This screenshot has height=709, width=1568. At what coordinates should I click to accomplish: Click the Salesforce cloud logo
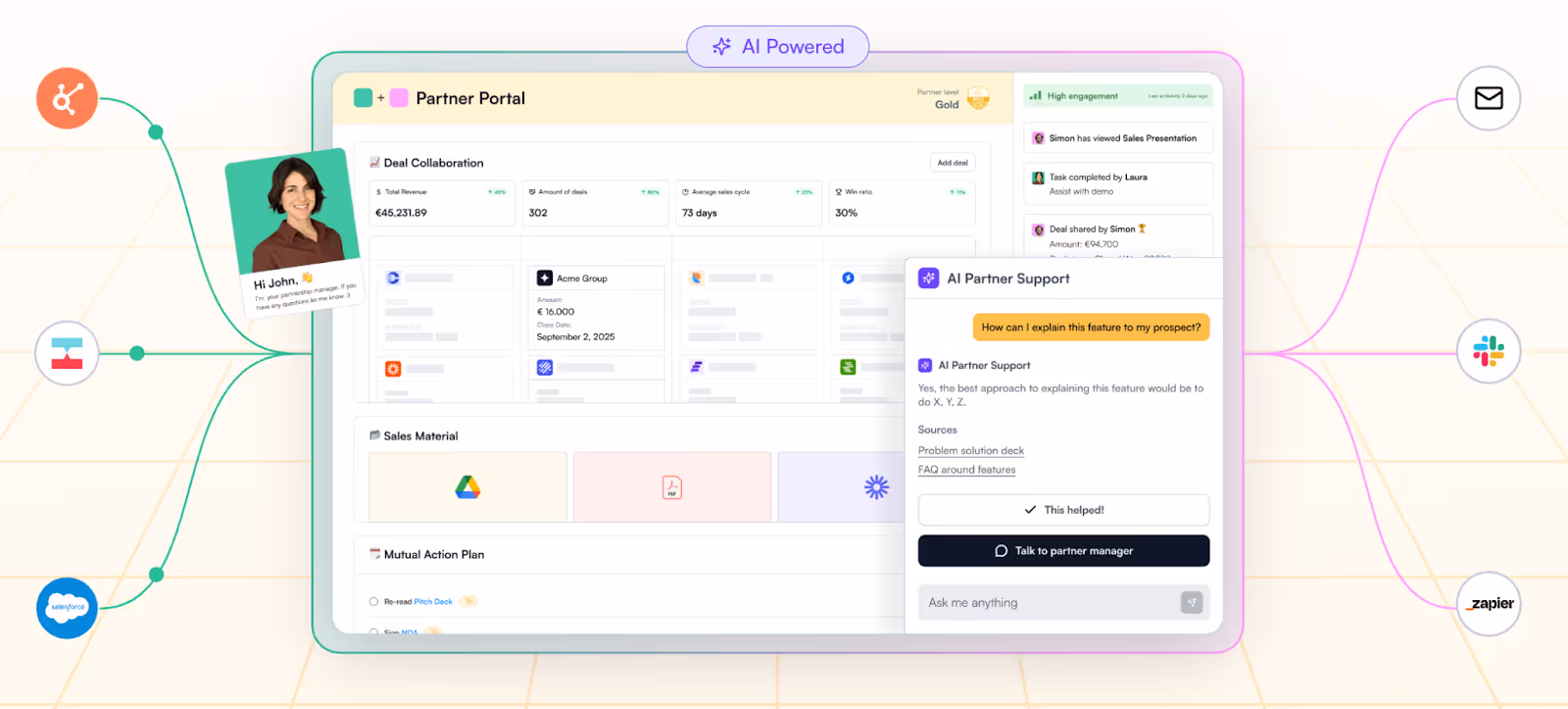point(67,608)
